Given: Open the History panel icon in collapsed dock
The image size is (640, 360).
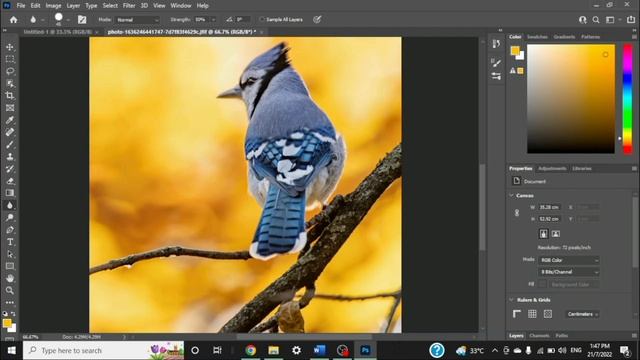Looking at the screenshot, I should coord(496,44).
